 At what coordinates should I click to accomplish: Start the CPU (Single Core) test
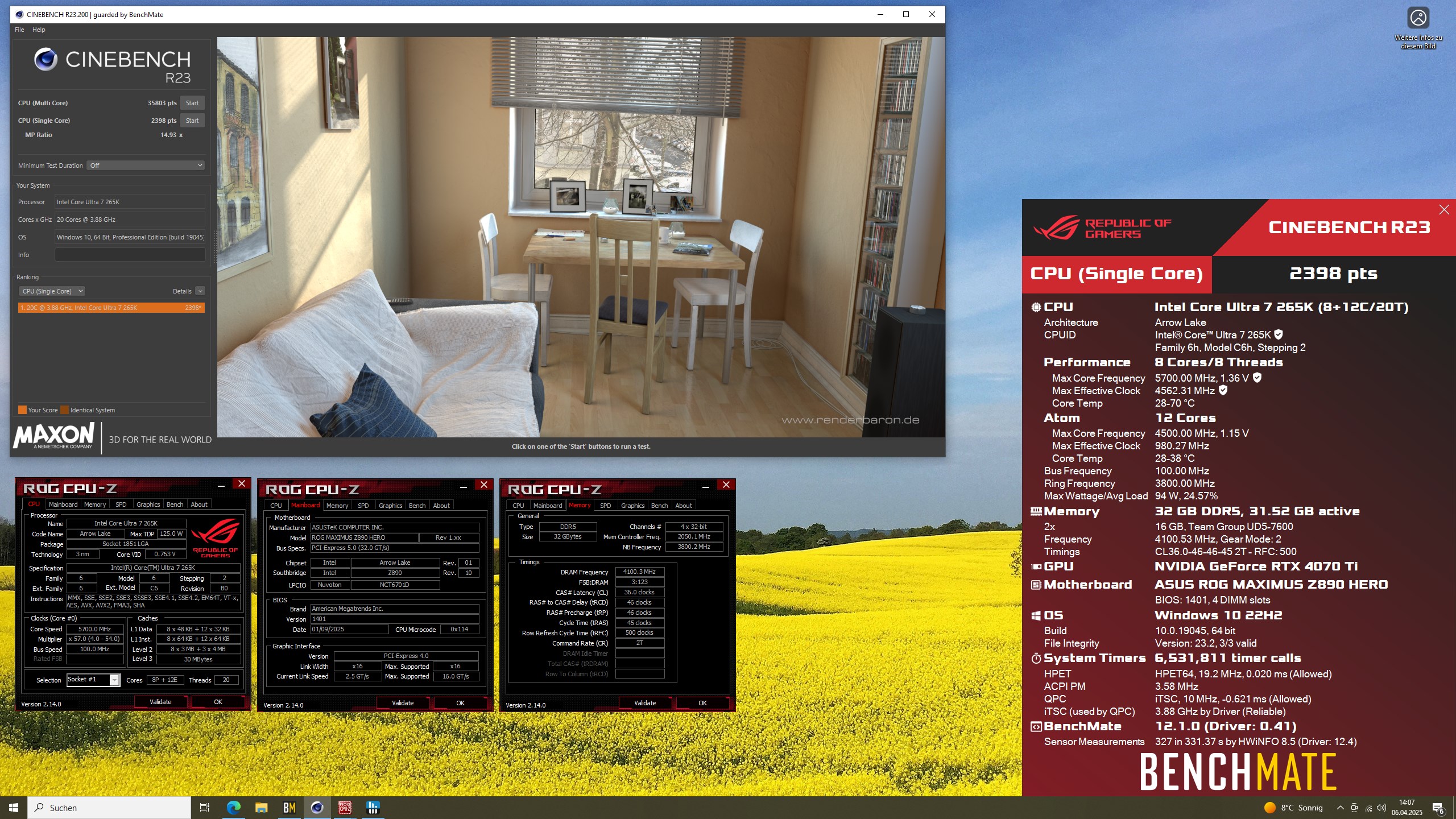tap(192, 121)
